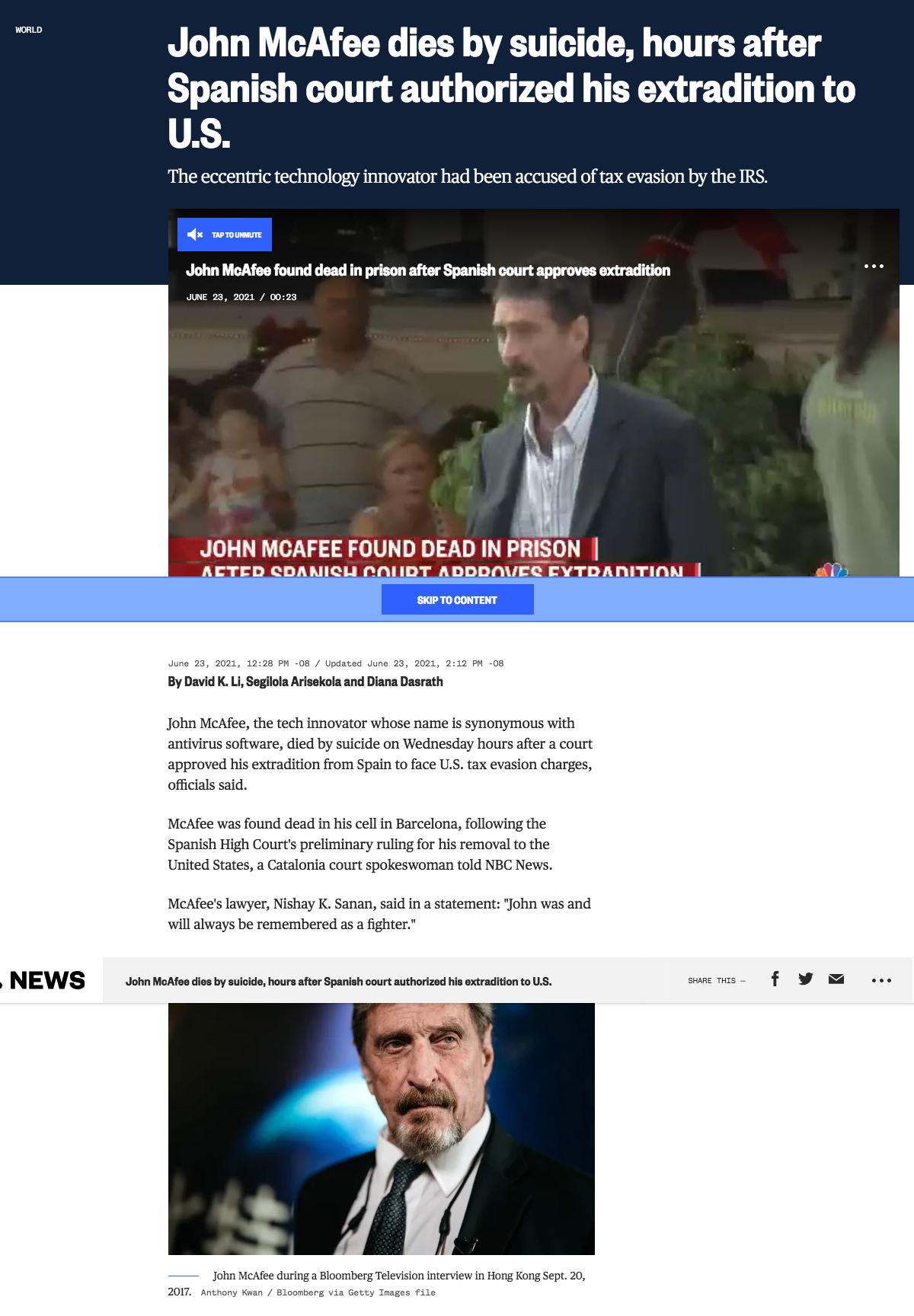Open the video player three-dot options menu
The width and height of the screenshot is (914, 1316).
[x=874, y=267]
